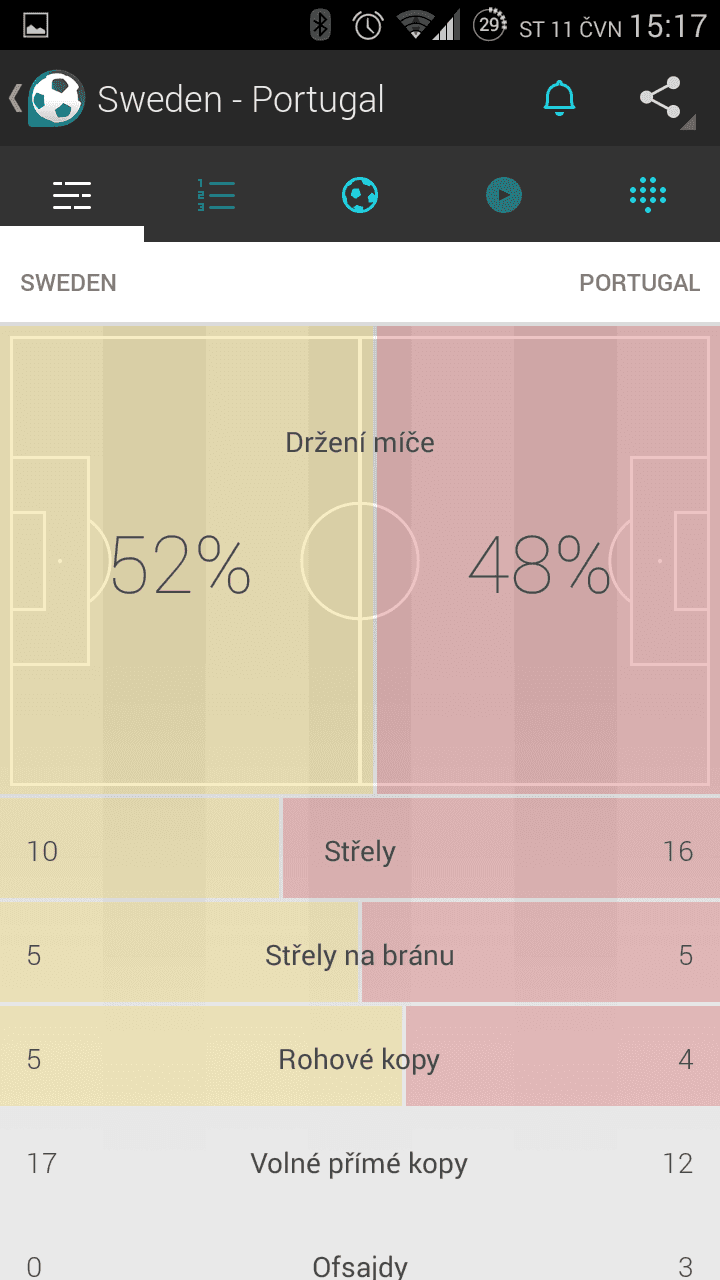Switch to the statistics tab
This screenshot has height=1280, width=720.
(x=72, y=195)
